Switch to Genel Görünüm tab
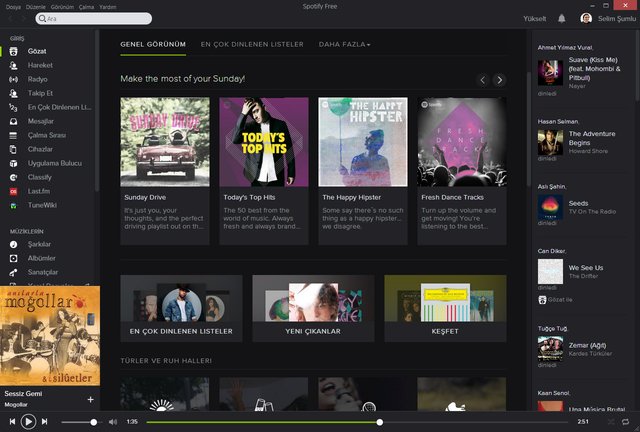Viewport: 640px width, 432px height. point(153,44)
